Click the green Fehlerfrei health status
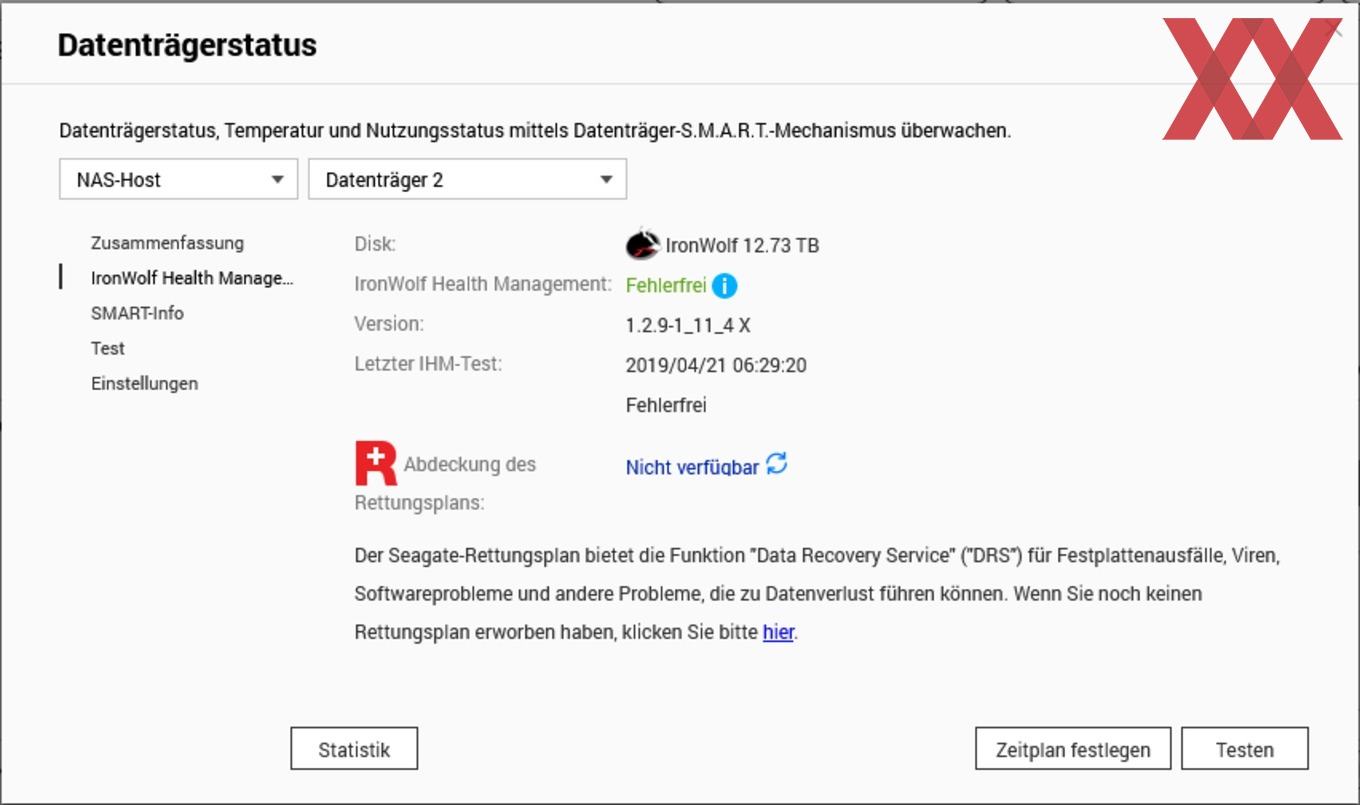This screenshot has width=1360, height=805. [x=666, y=285]
